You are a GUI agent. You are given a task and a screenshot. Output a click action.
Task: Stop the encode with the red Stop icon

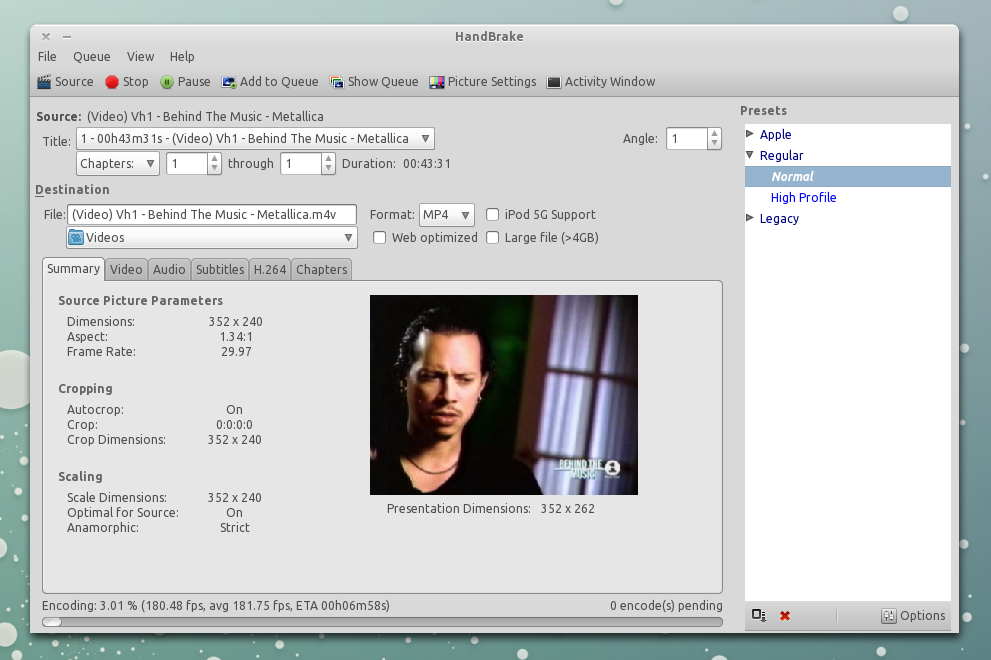pos(112,82)
